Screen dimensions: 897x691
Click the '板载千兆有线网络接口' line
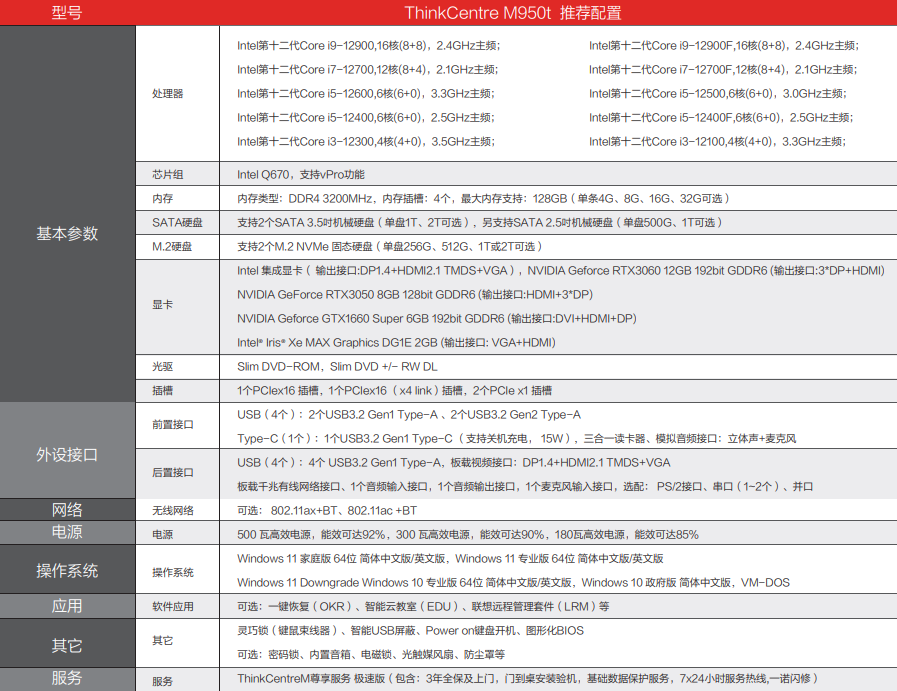pos(525,487)
